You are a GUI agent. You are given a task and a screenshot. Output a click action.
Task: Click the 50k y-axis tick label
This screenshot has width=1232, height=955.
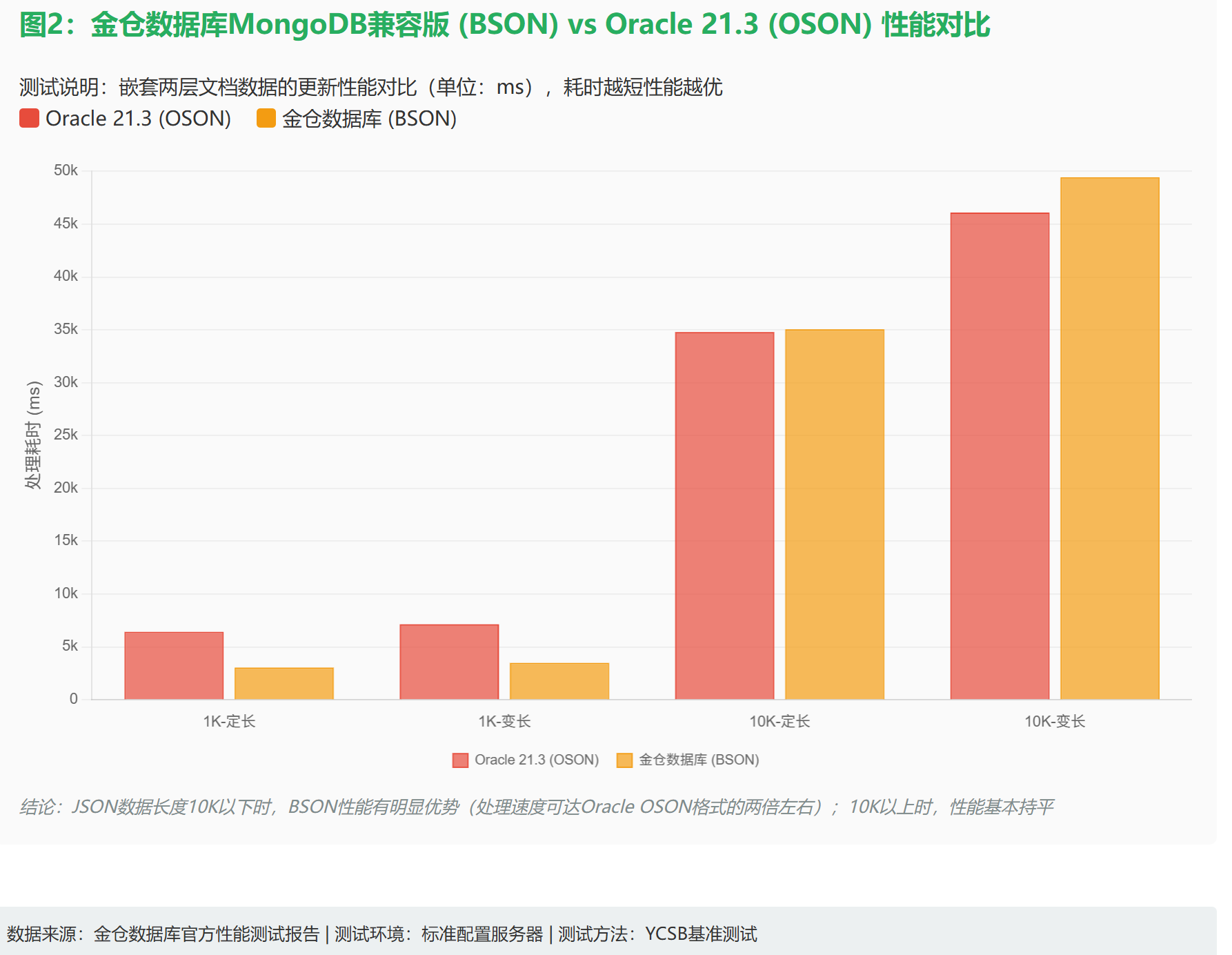click(x=66, y=170)
